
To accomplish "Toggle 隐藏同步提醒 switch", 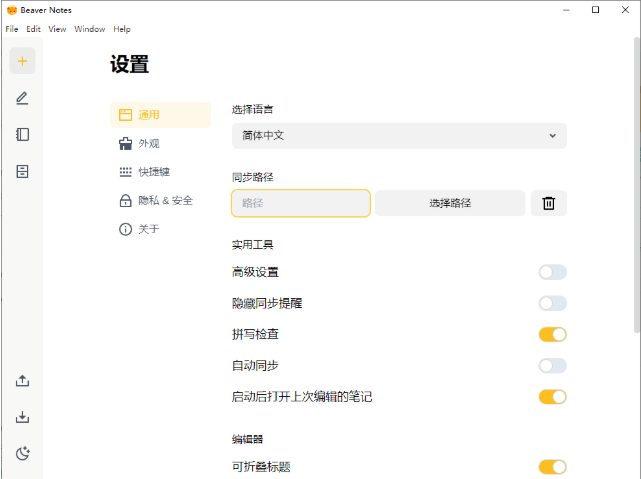I will (552, 303).
